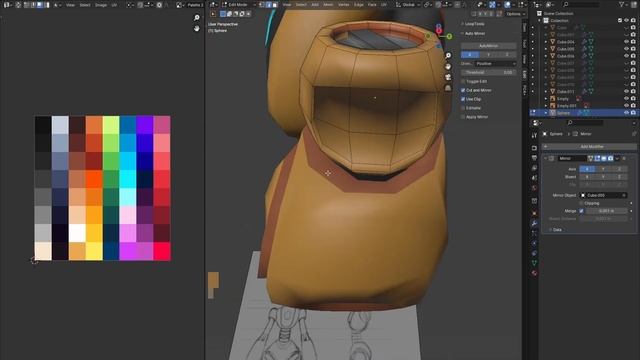Expand the Sphere item in outliner
Screen dimensions: 640x360
point(546,113)
